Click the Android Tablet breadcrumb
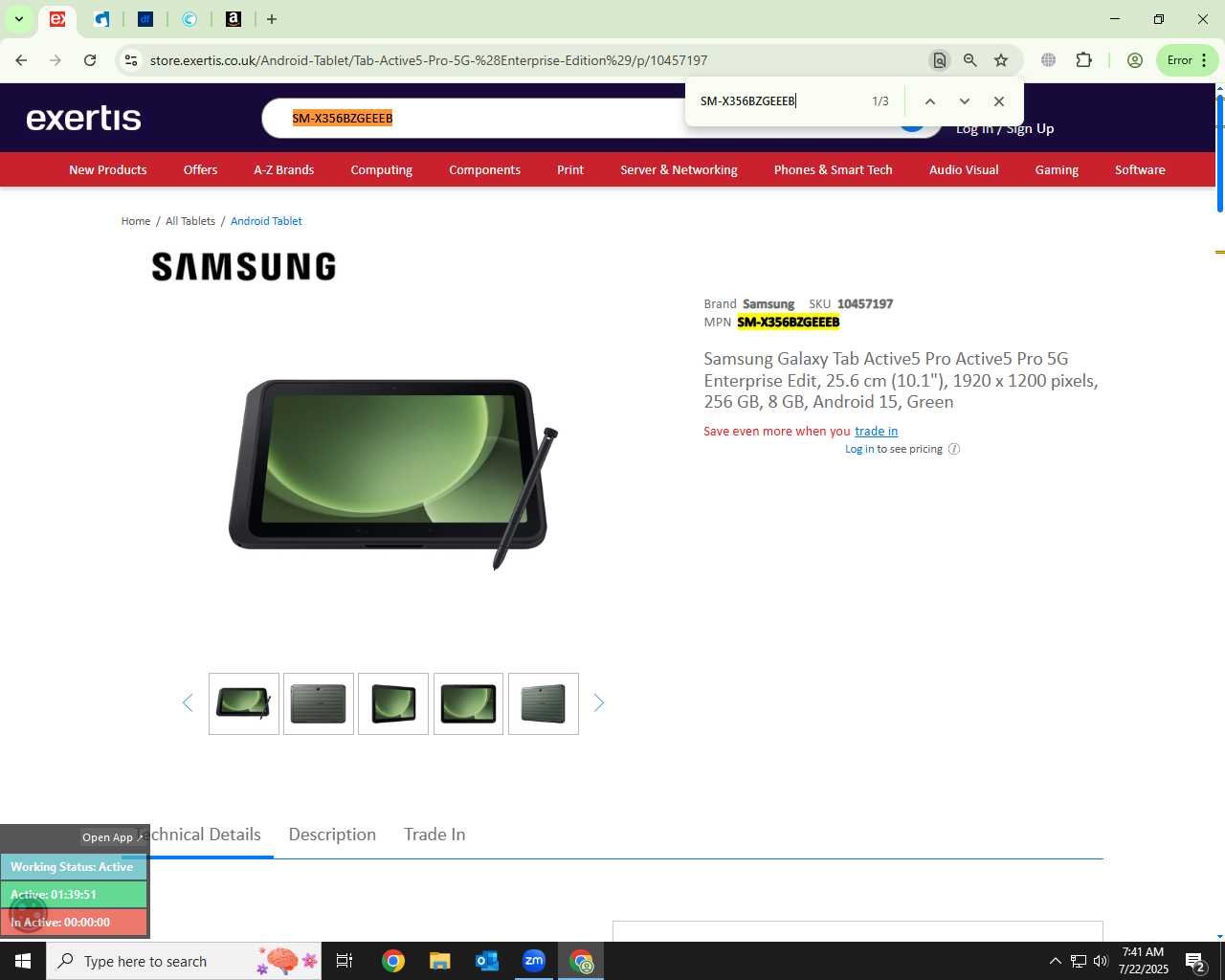The height and width of the screenshot is (980, 1225). pyautogui.click(x=266, y=221)
